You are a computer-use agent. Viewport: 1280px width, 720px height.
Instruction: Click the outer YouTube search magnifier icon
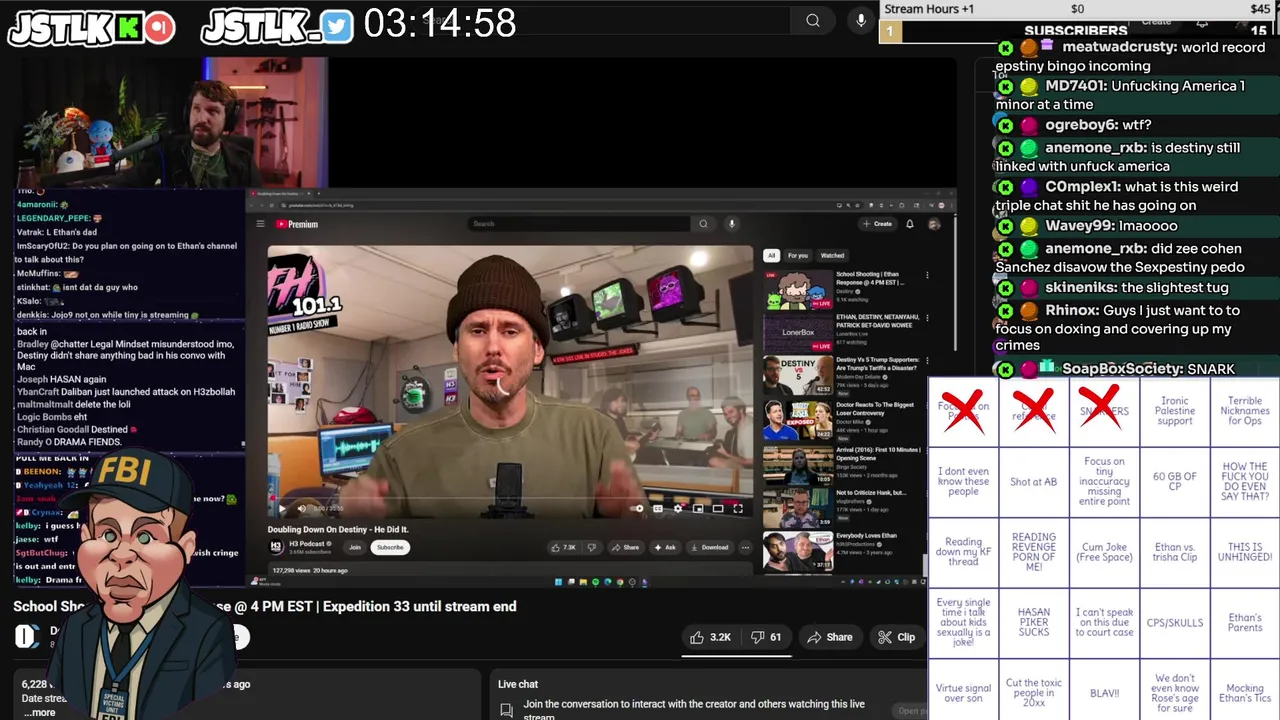point(813,20)
